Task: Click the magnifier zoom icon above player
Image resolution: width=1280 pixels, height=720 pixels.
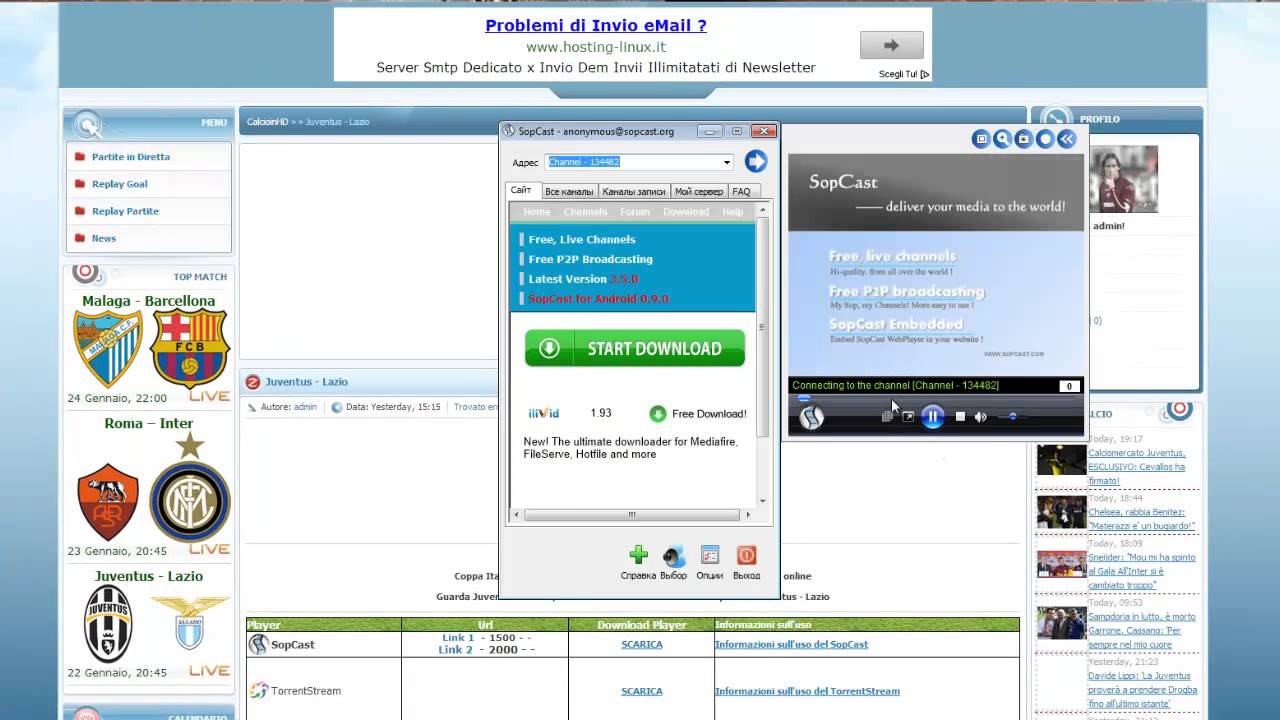Action: pyautogui.click(x=1002, y=139)
